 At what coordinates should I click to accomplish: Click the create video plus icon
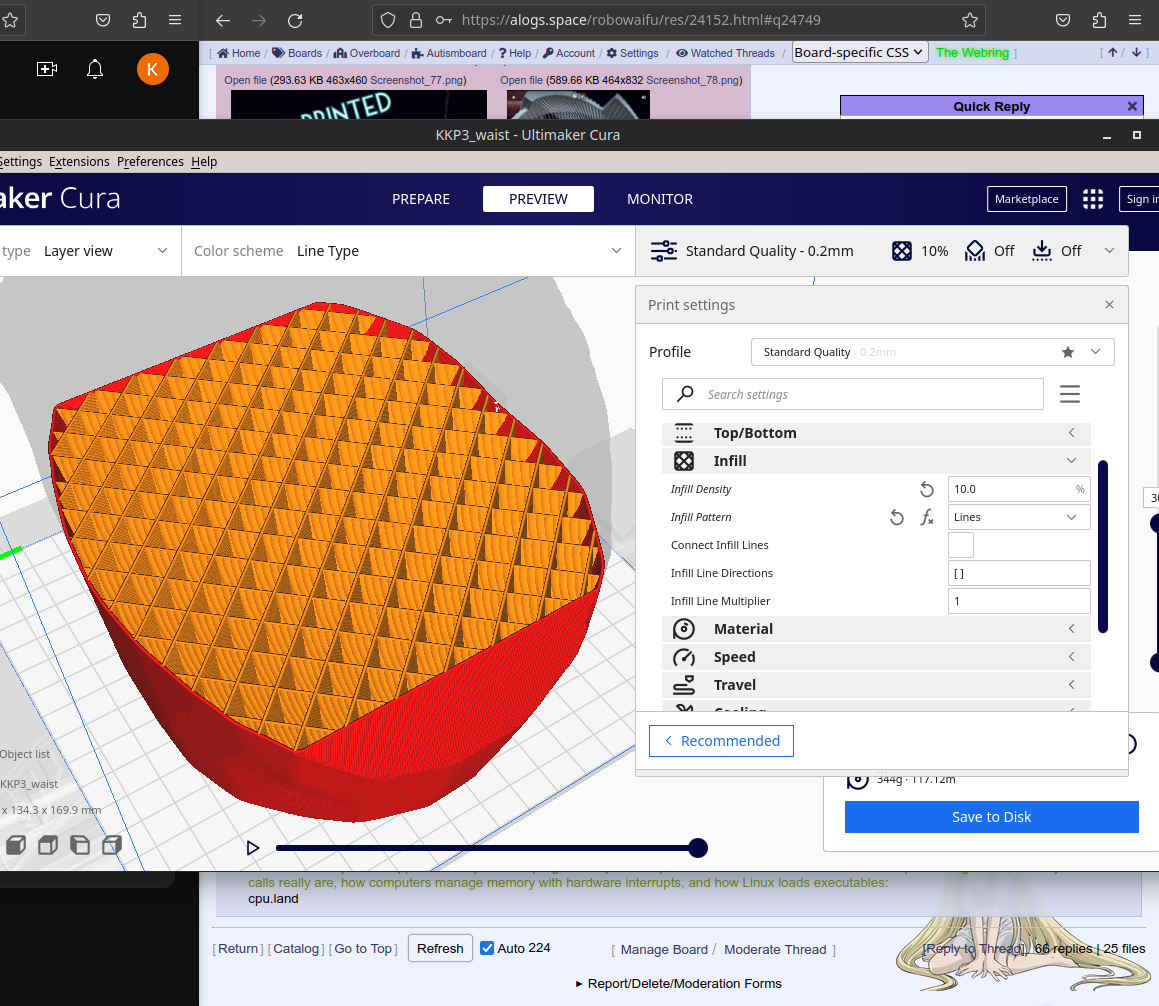47,69
